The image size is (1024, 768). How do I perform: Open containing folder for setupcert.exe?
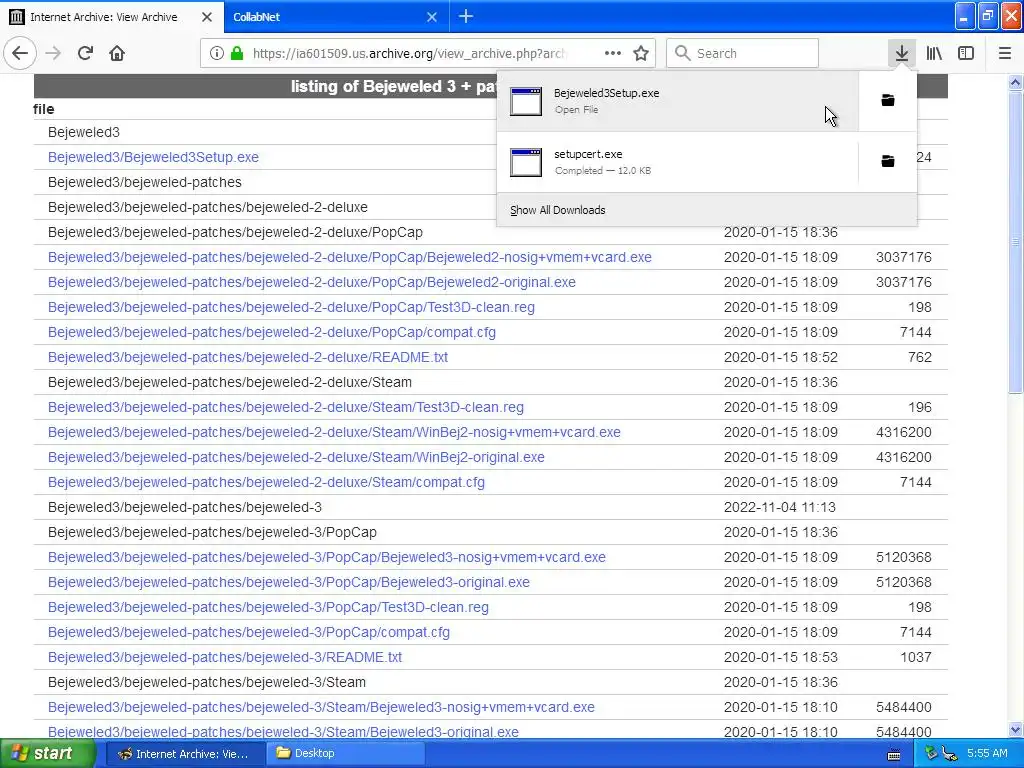888,161
